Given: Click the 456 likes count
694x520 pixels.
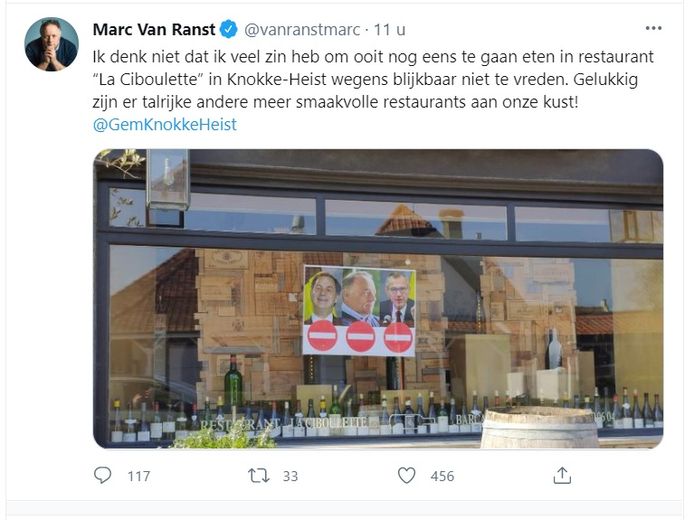Looking at the screenshot, I should 442,476.
